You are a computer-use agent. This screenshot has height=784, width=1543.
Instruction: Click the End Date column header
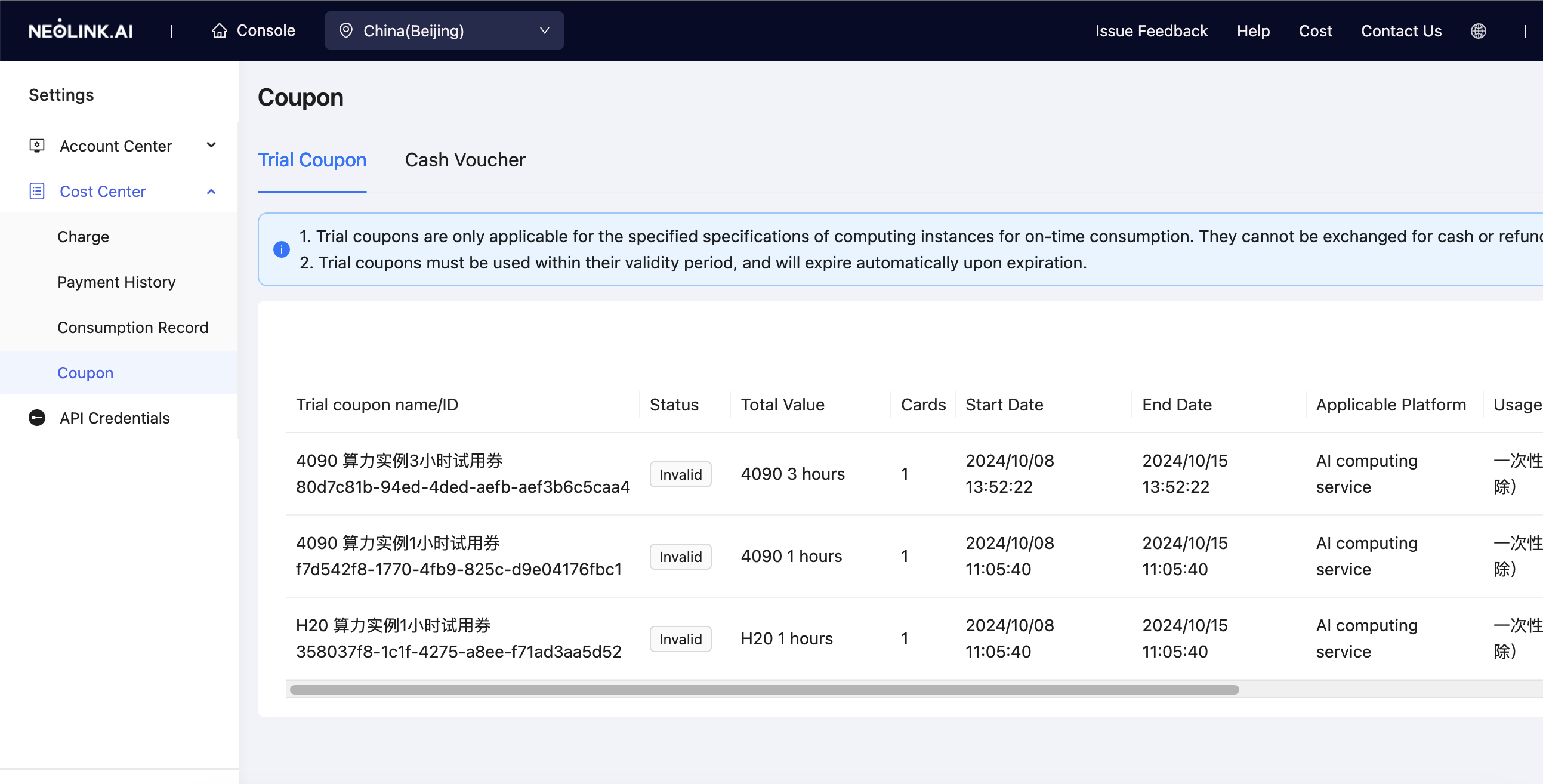[x=1177, y=405]
